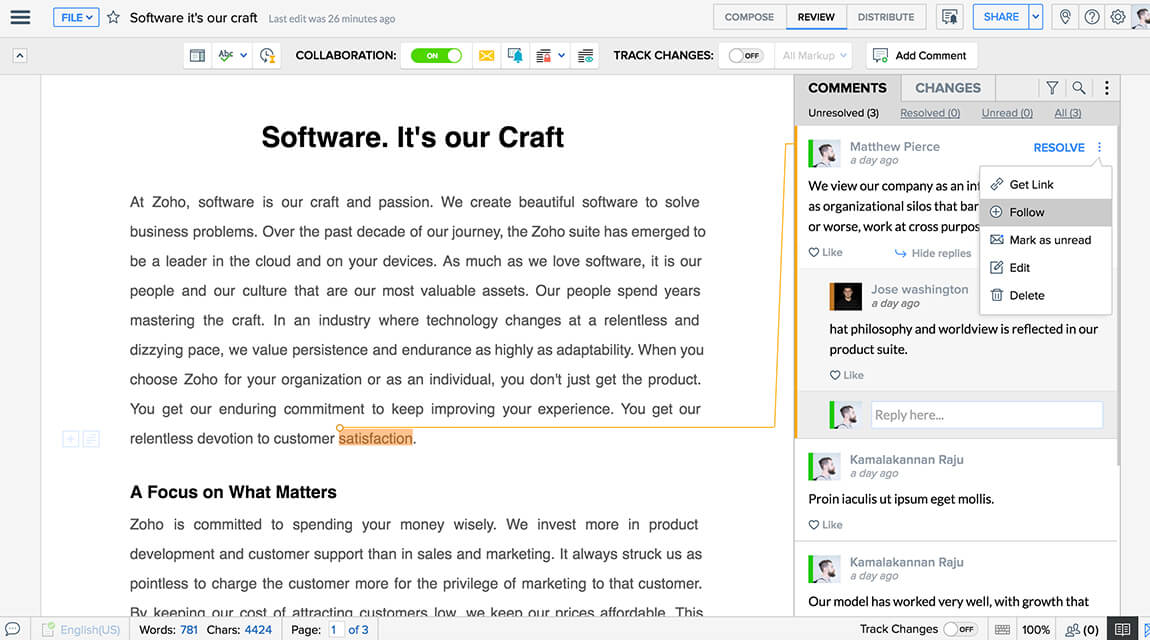Choose Follow from the comment menu

pos(1026,212)
